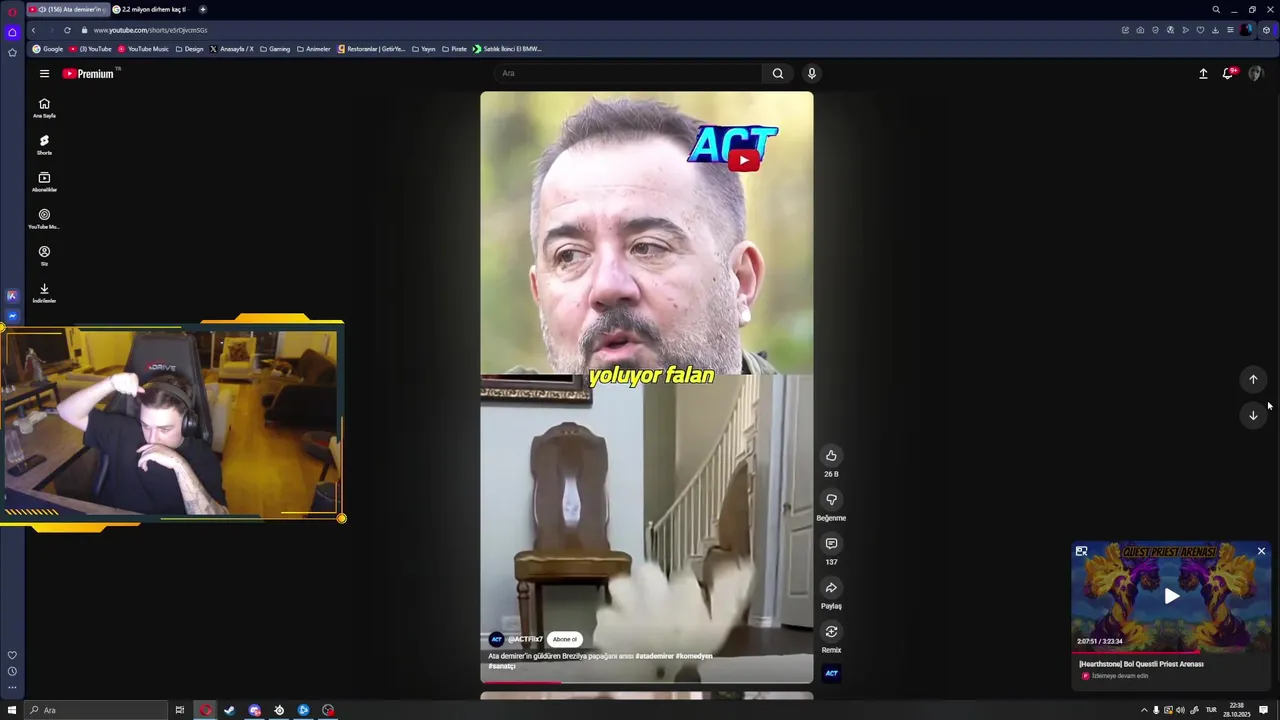Open Abonelikler subscriptions in sidebar

pos(44,182)
